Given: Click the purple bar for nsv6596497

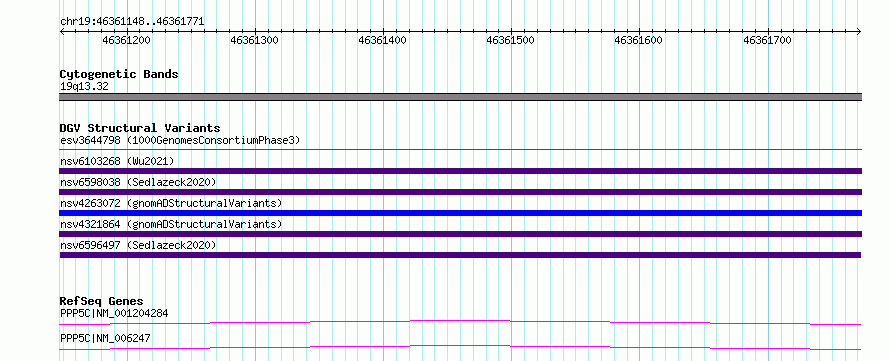Looking at the screenshot, I should tap(461, 255).
